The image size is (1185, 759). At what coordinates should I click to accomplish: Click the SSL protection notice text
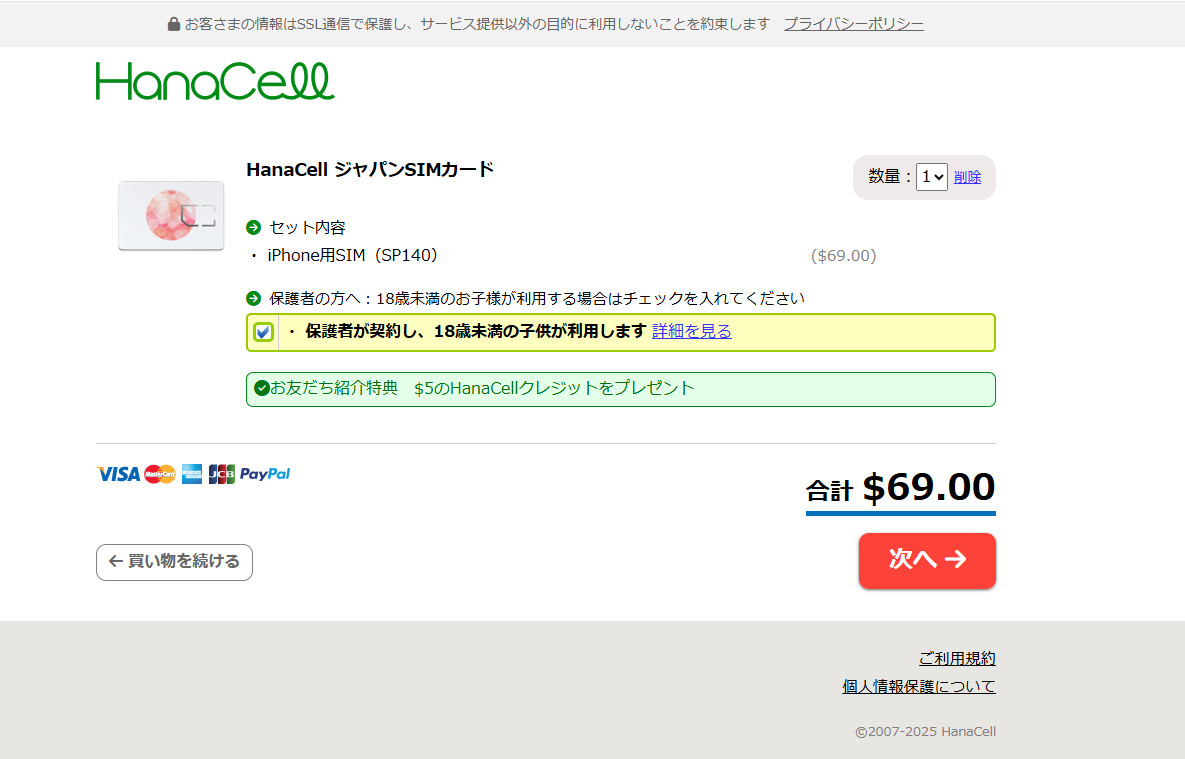point(478,24)
